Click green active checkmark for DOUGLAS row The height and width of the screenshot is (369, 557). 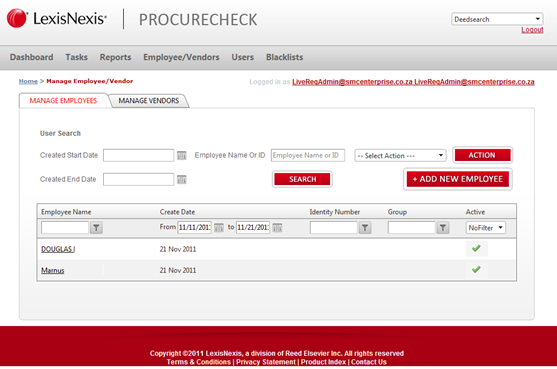click(x=476, y=248)
